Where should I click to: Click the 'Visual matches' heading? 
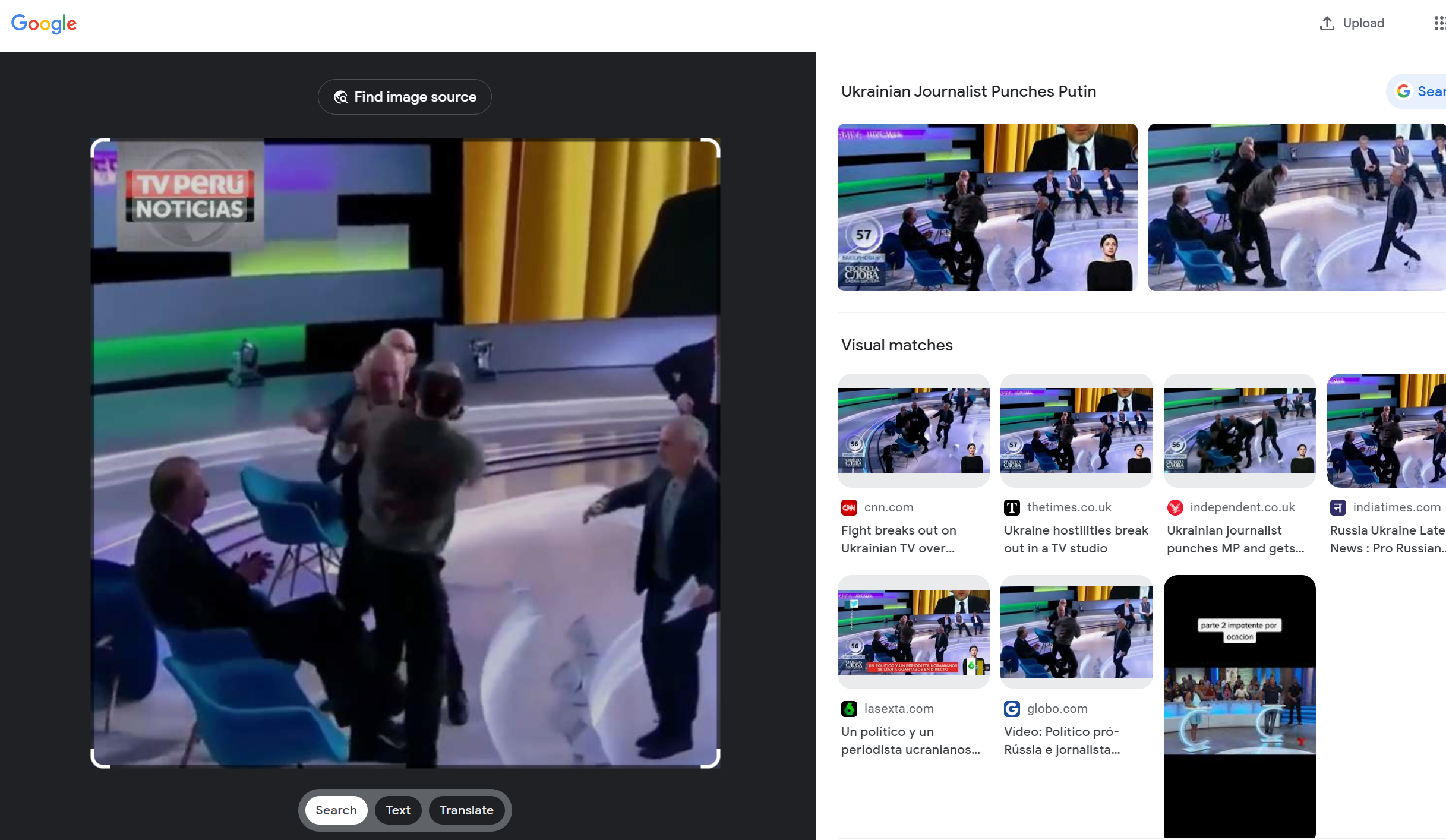pyautogui.click(x=896, y=345)
